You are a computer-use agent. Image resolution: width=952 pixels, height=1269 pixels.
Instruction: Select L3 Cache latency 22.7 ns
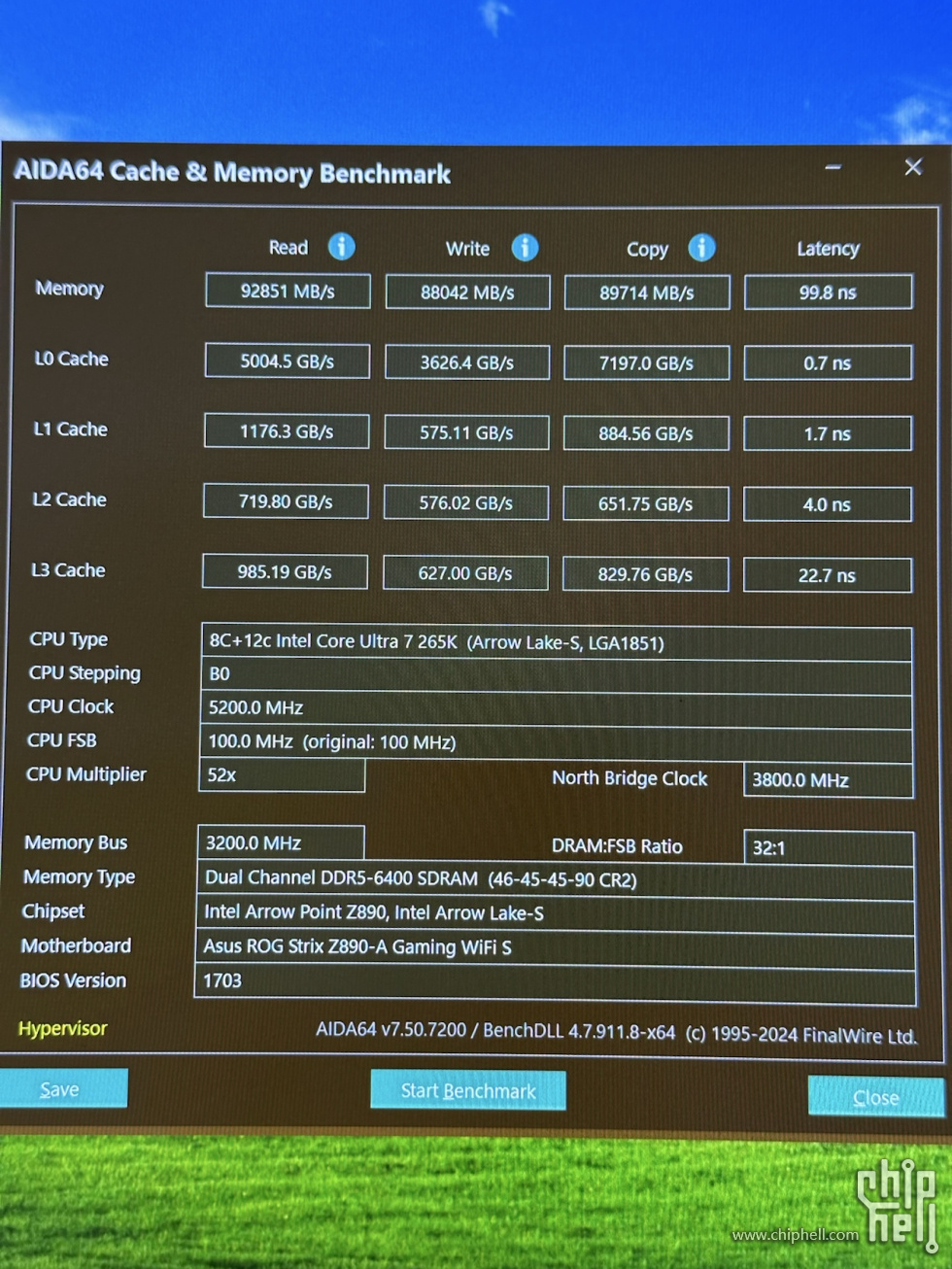point(828,574)
